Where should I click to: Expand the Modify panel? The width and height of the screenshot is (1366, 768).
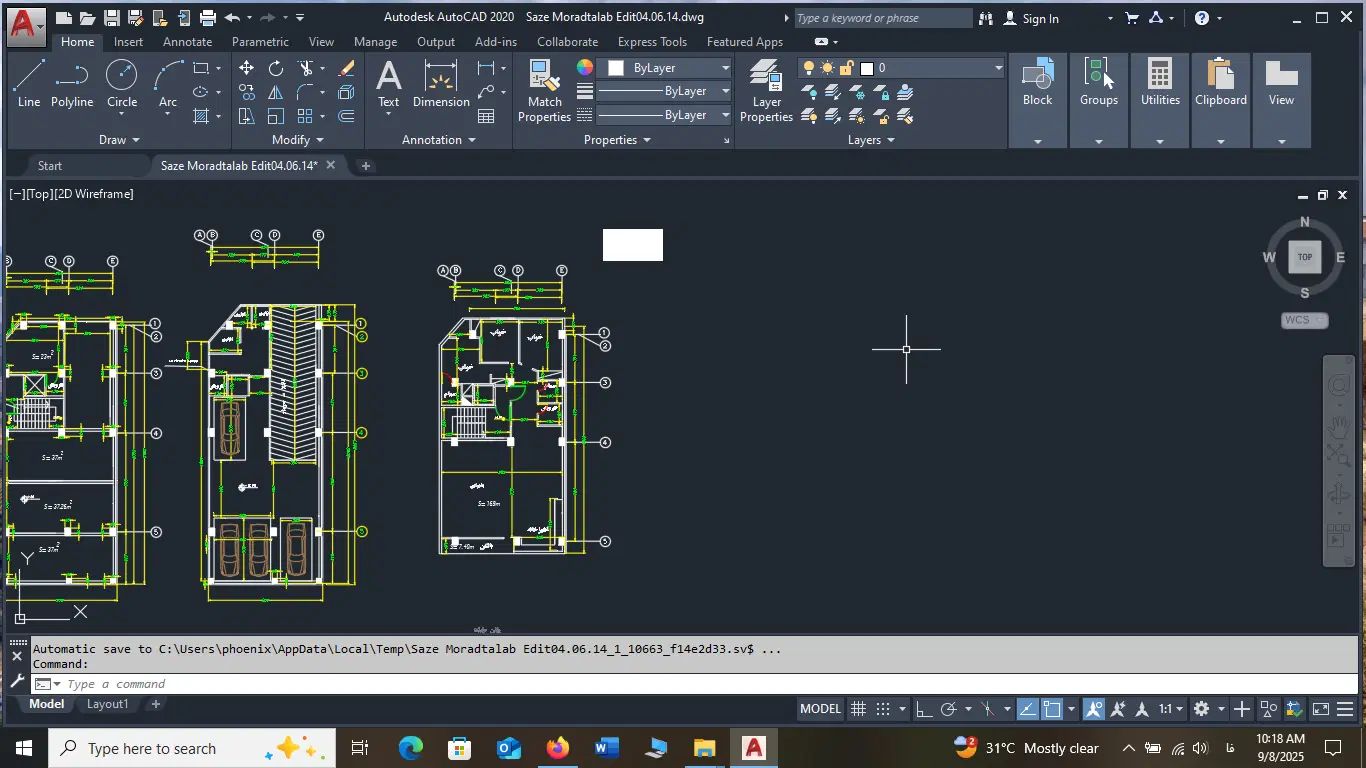298,140
